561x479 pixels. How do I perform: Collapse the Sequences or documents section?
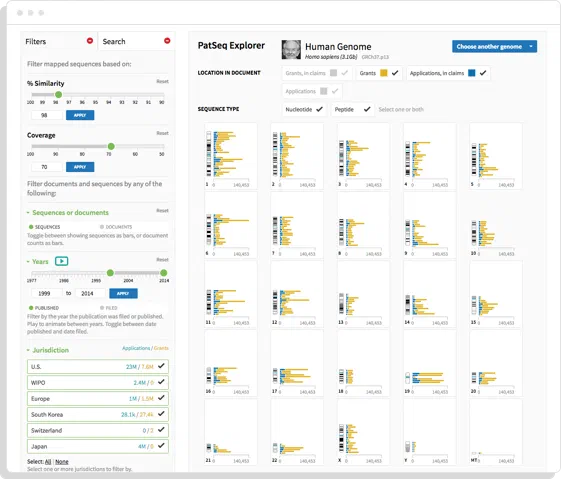tap(28, 212)
